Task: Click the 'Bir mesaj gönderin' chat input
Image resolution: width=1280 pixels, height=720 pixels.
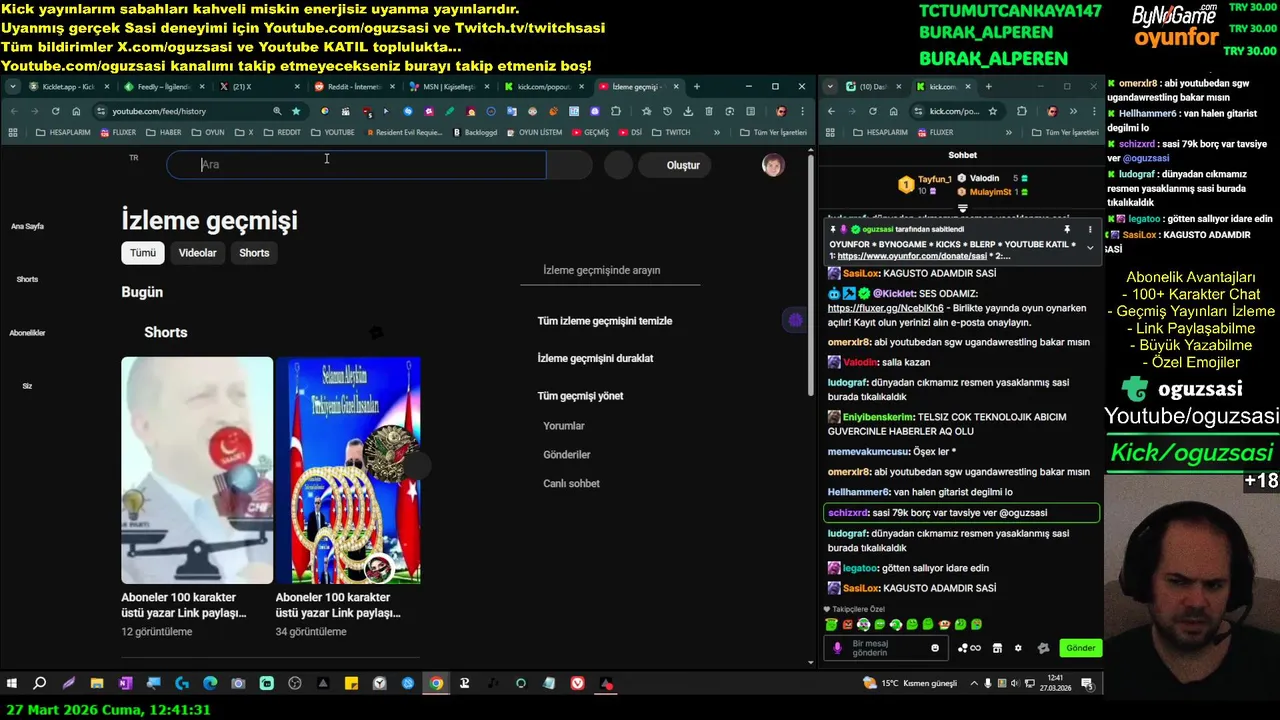Action: (x=885, y=648)
